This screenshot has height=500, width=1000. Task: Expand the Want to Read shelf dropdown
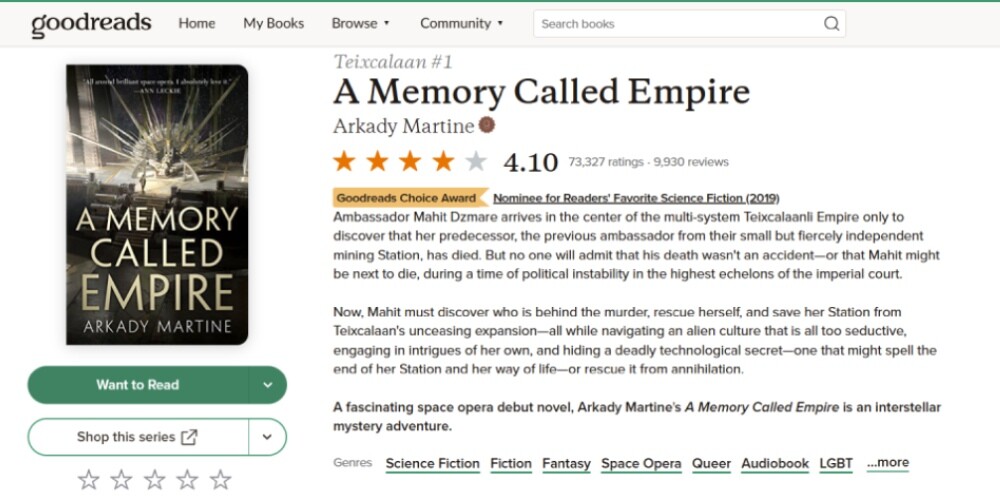267,385
